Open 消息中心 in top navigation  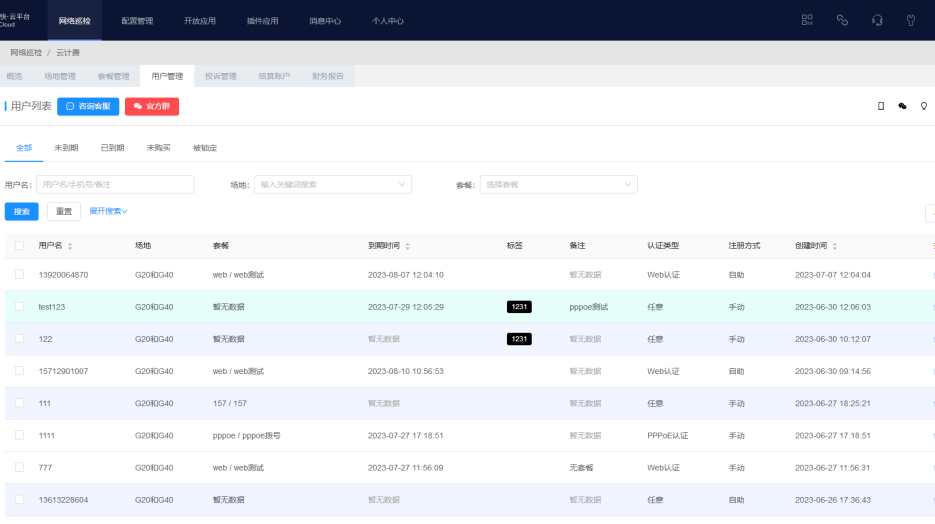tap(325, 21)
